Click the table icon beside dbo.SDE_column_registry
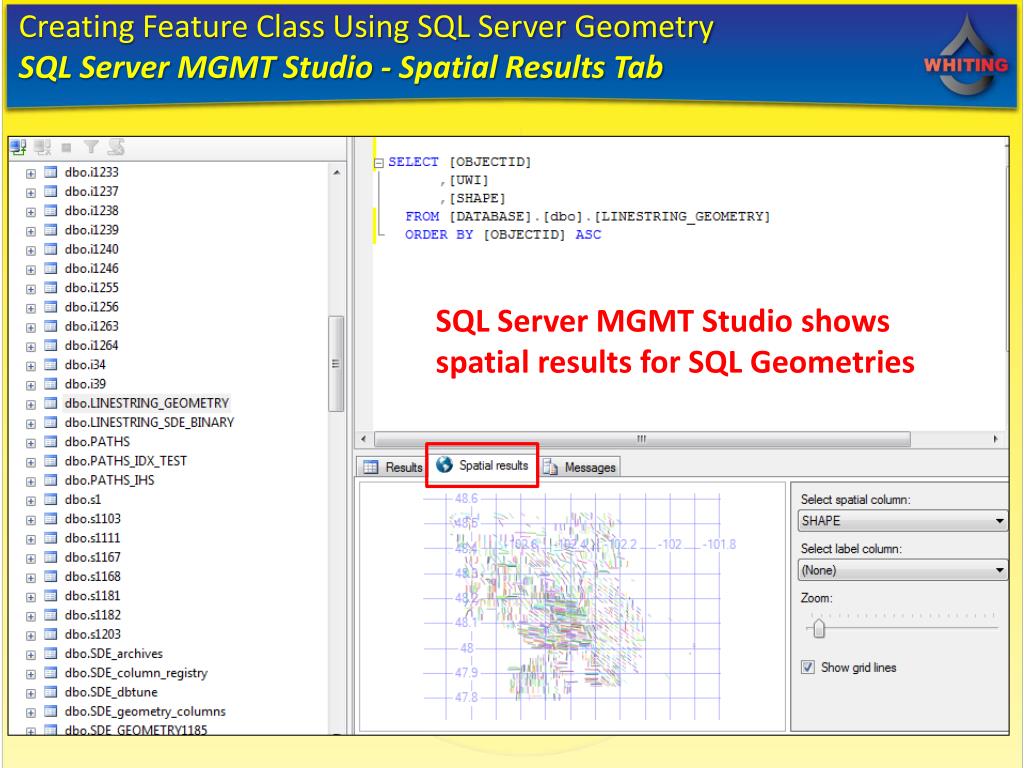Viewport: 1024px width, 768px height. pos(50,673)
